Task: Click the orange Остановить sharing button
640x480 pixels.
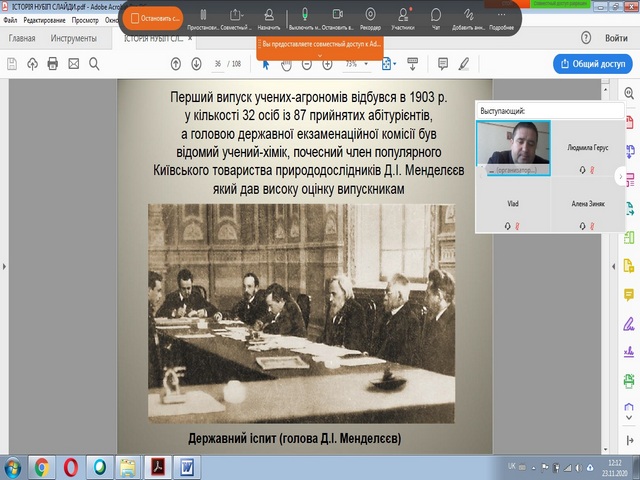Action: point(151,18)
